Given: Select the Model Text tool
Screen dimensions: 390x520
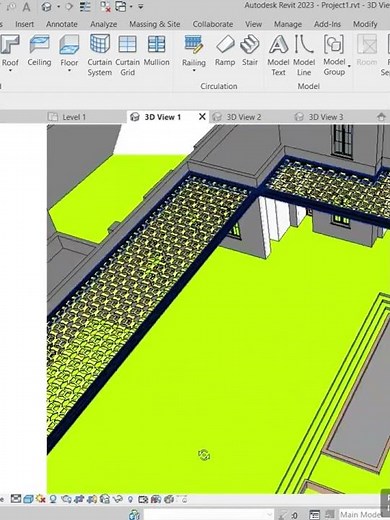Looking at the screenshot, I should coord(278,55).
